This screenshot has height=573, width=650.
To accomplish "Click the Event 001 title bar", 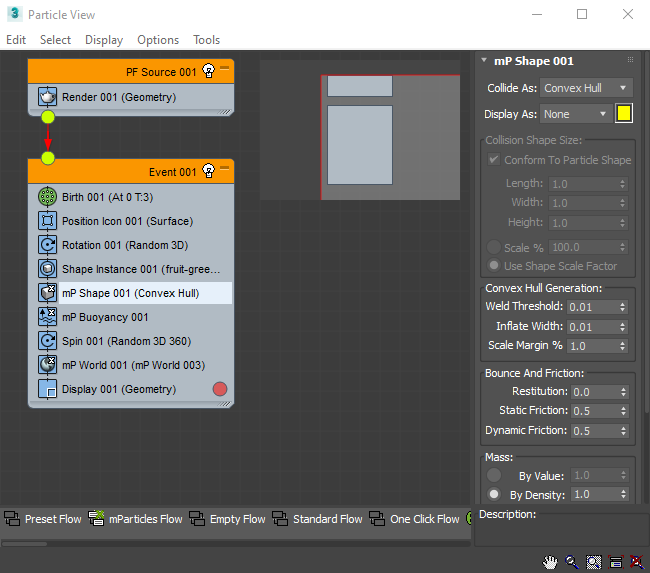I will 131,171.
